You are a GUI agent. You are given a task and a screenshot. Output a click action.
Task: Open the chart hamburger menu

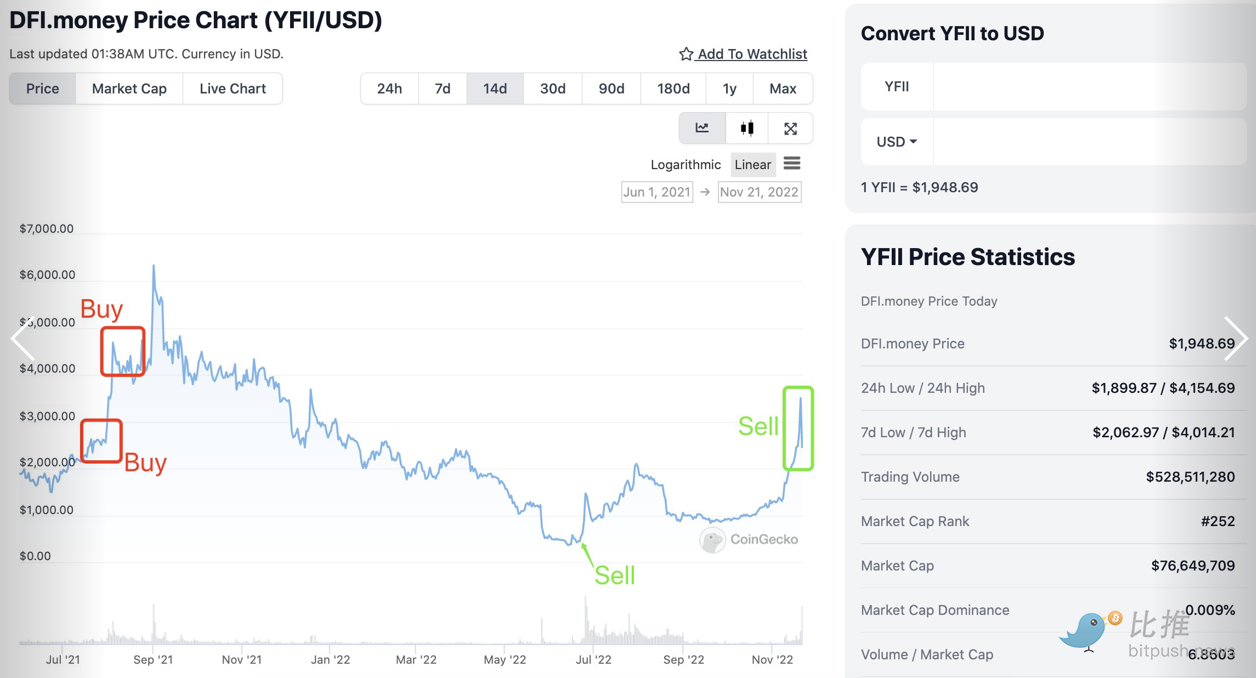click(792, 164)
